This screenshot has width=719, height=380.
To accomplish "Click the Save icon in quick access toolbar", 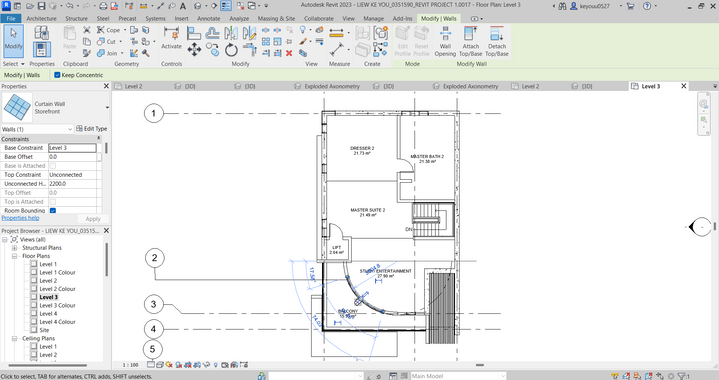I will pyautogui.click(x=42, y=6).
